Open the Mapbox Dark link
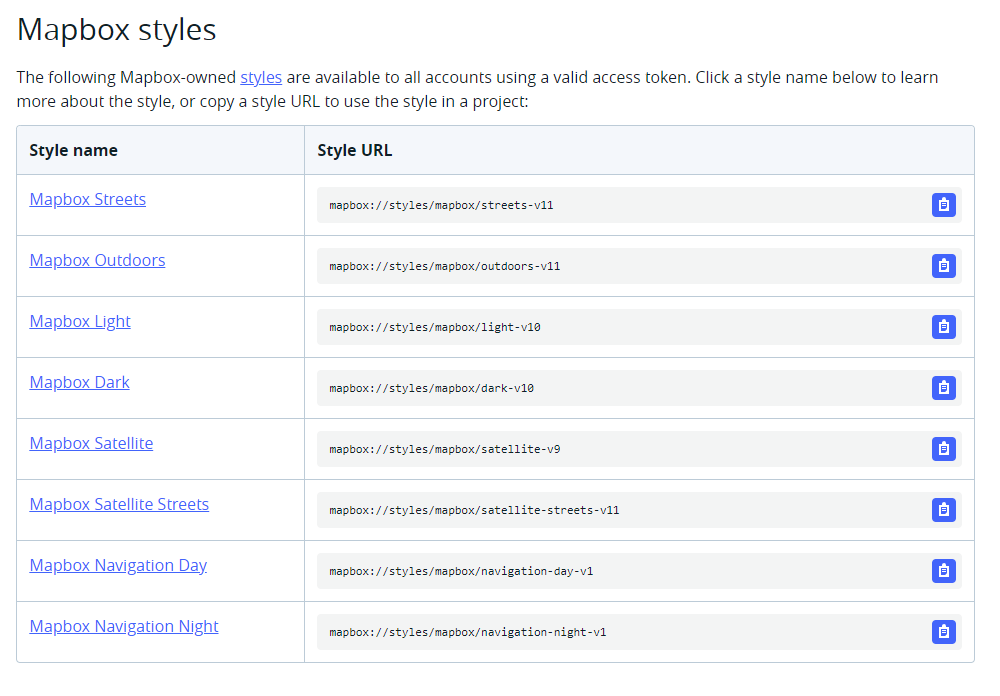 tap(79, 382)
